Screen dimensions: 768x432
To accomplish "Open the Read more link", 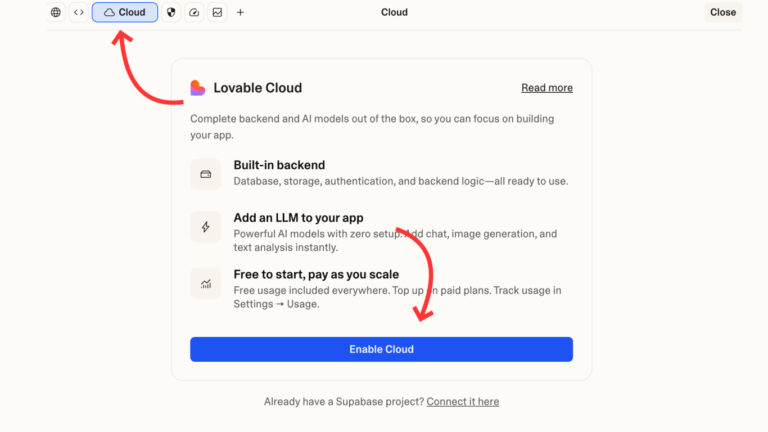I will click(x=547, y=88).
